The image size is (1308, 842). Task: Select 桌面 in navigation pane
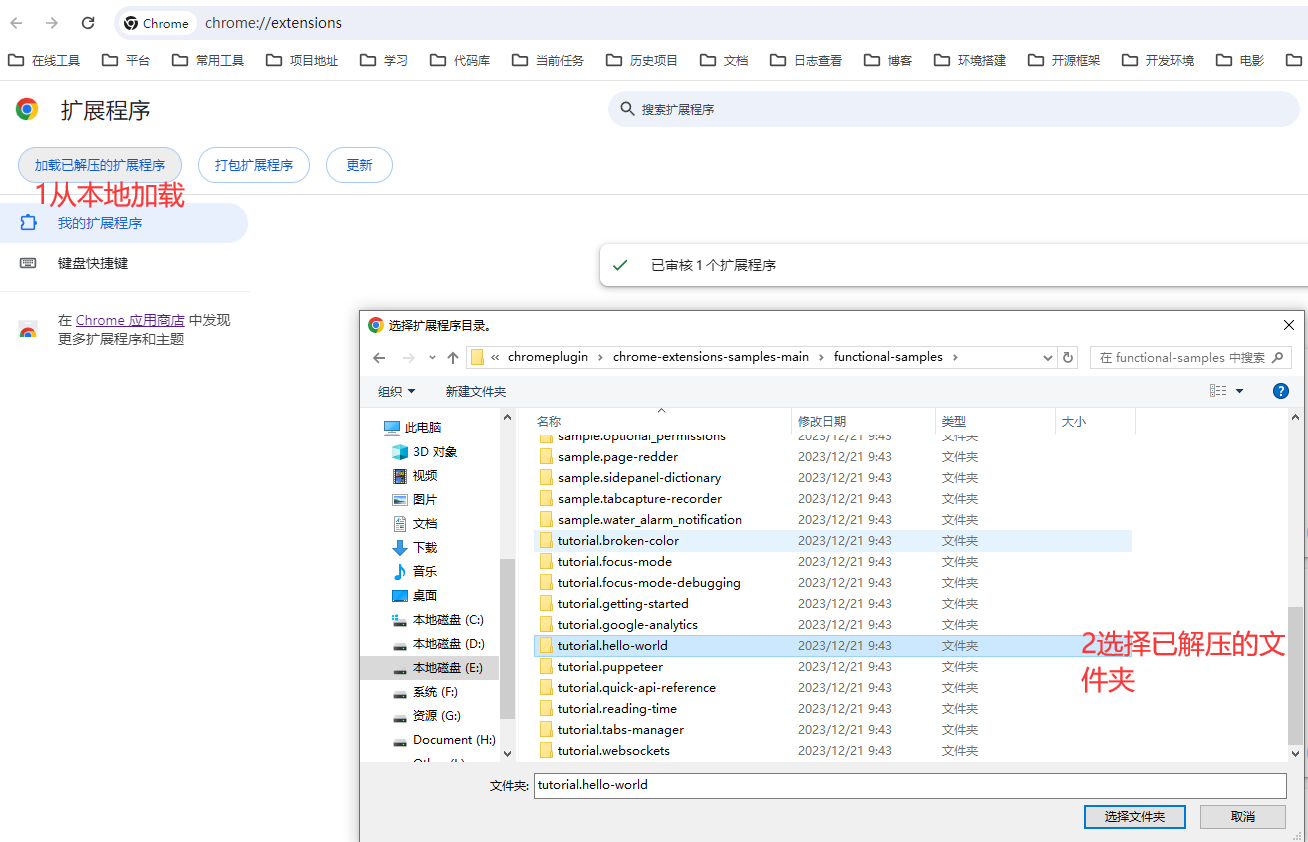click(415, 596)
